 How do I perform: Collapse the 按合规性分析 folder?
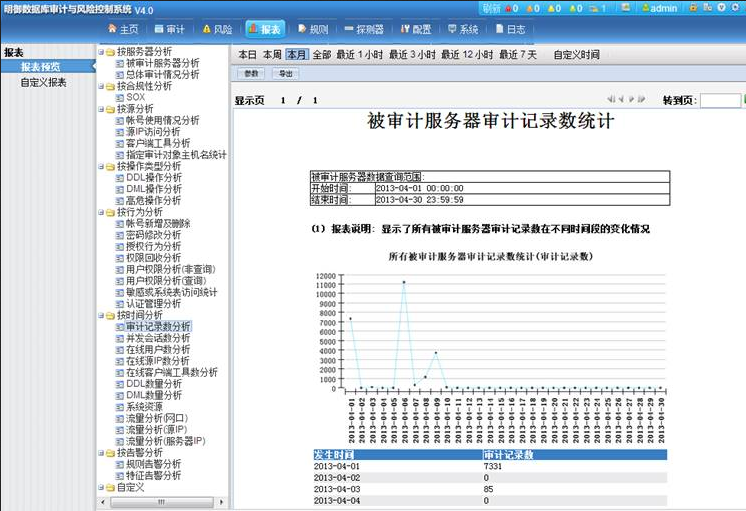[x=101, y=86]
